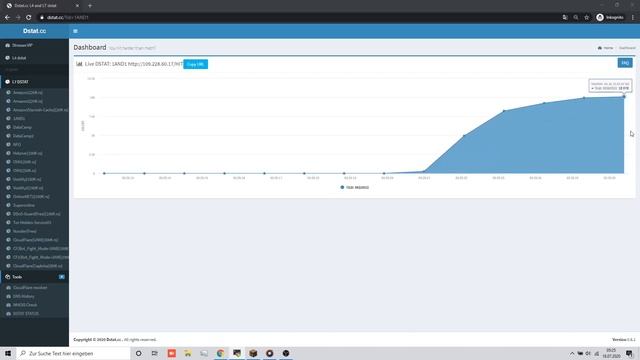The image size is (640, 360).
Task: Select the DataCamp2 server entry
Action: [x=23, y=136]
